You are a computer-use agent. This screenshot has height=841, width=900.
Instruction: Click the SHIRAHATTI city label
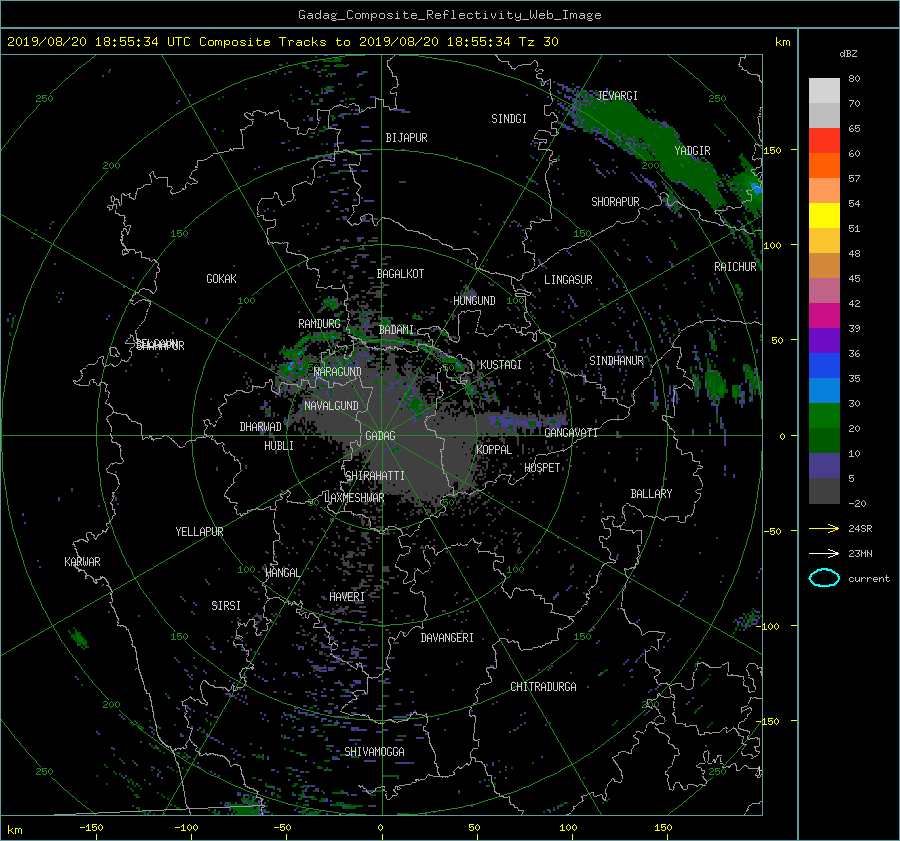tap(375, 476)
